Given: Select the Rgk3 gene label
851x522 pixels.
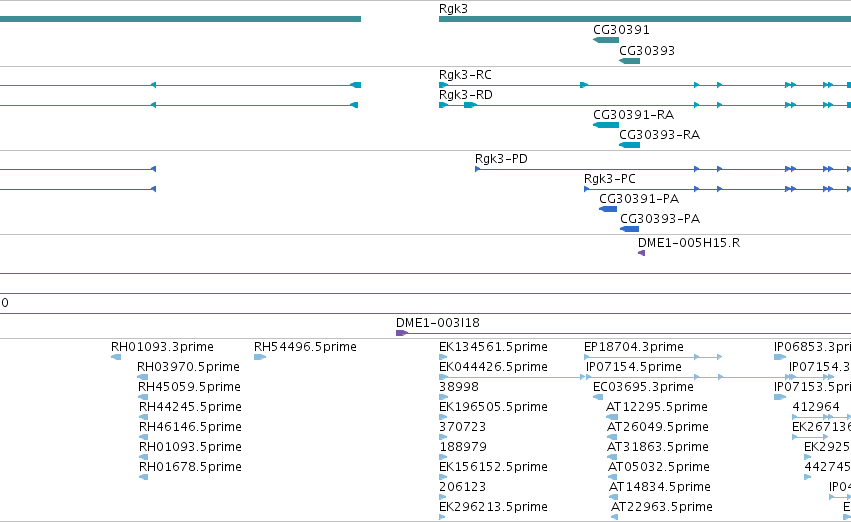Looking at the screenshot, I should click(x=453, y=9).
